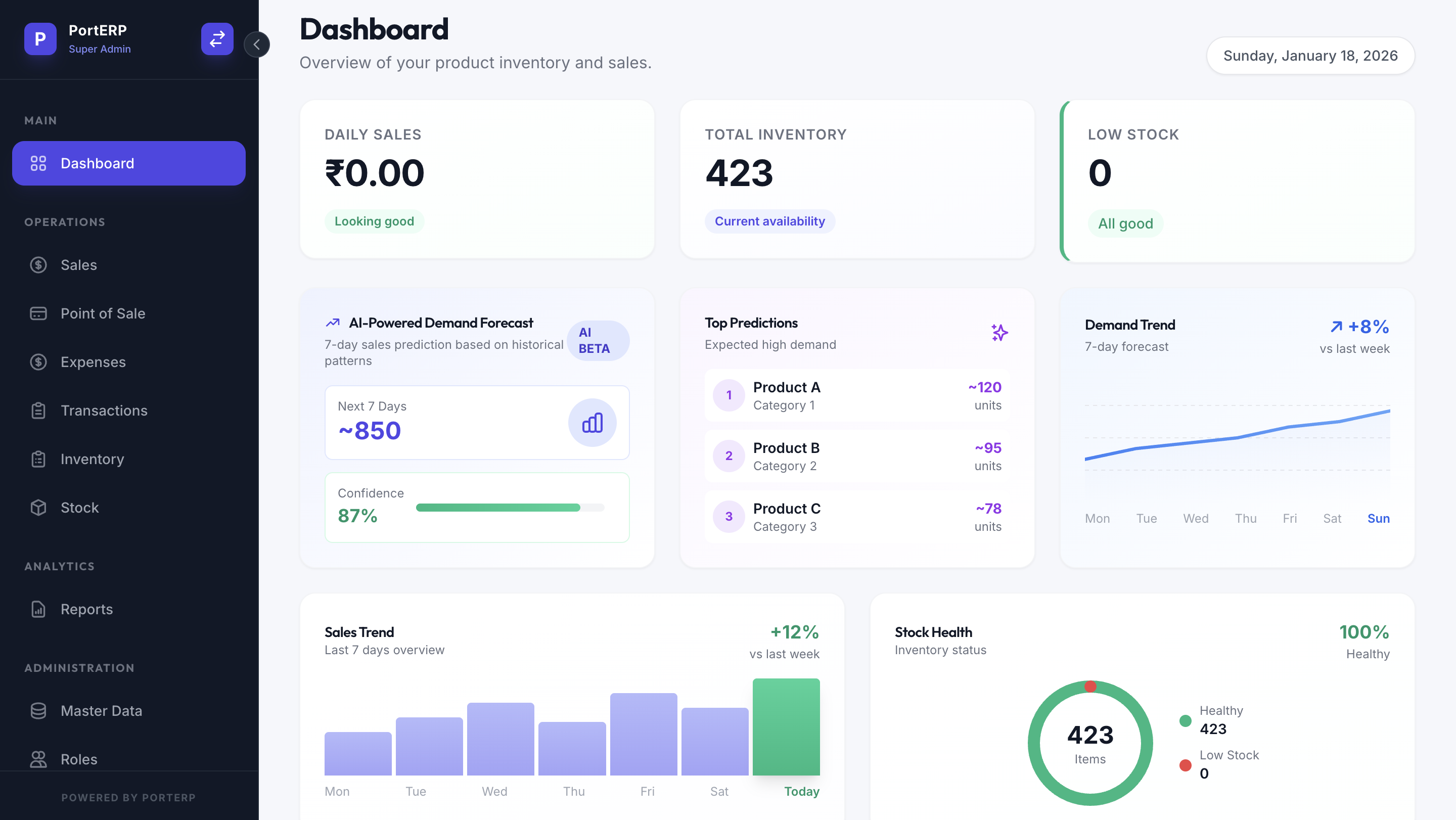
Task: Click the Today green bar in Sales Trend
Action: click(786, 727)
